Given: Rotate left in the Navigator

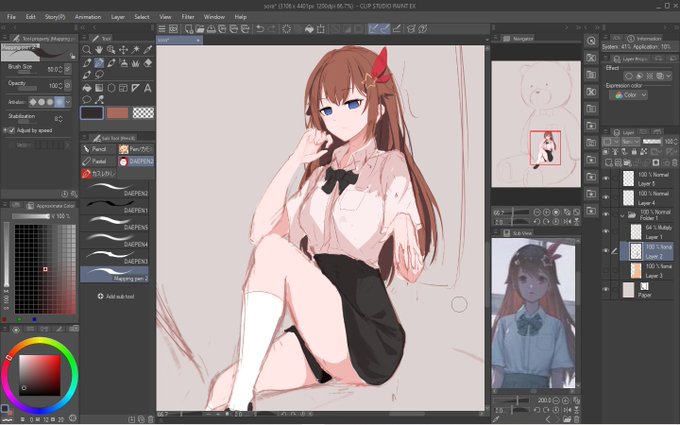Looking at the screenshot, I should click(537, 222).
